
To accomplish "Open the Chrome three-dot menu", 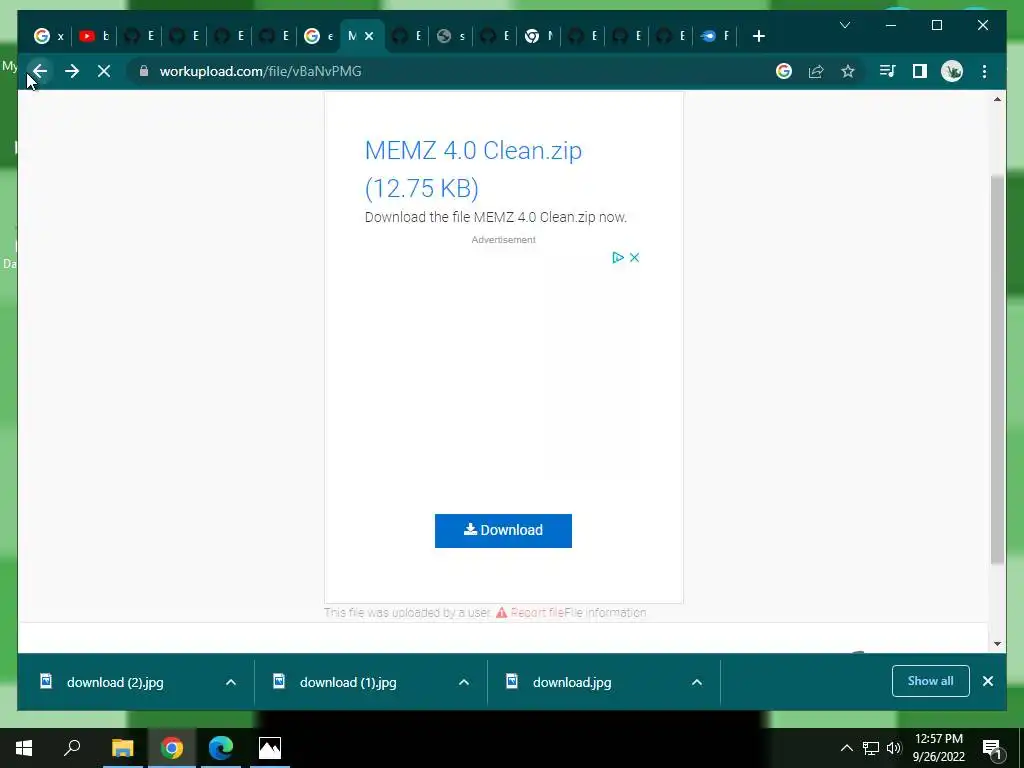I will click(x=984, y=71).
